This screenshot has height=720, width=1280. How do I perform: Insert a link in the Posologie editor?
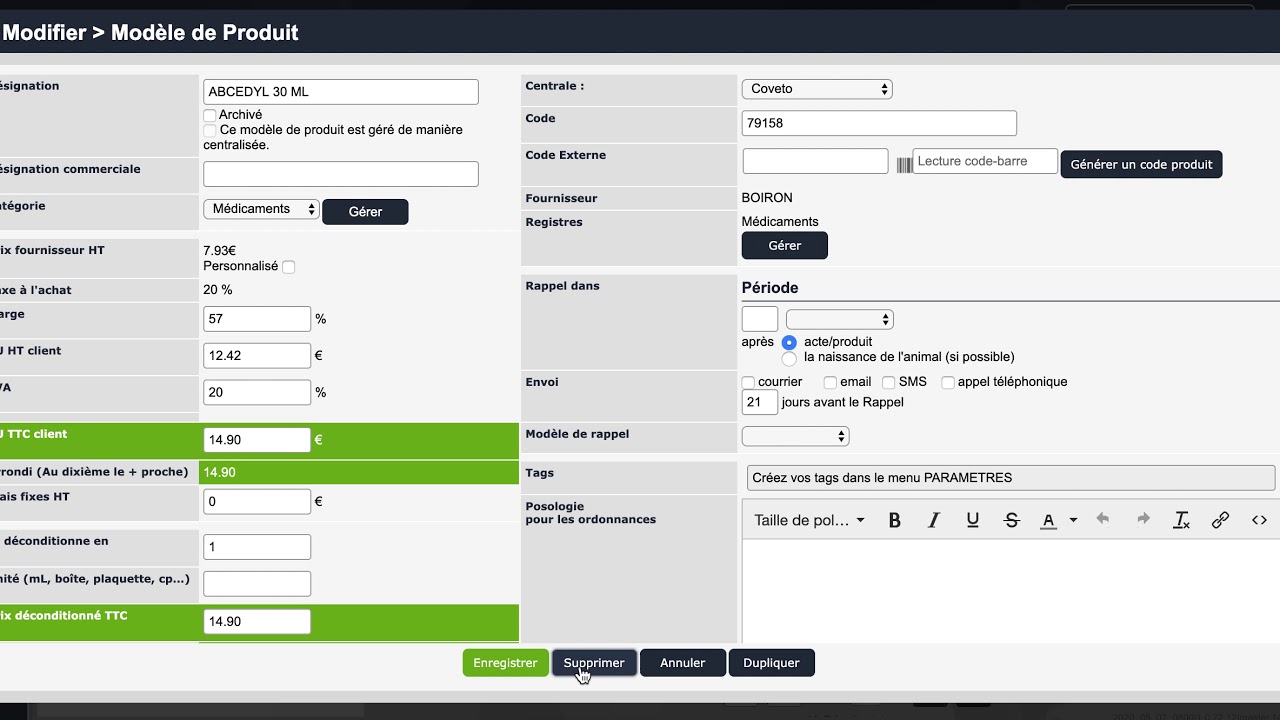(1220, 520)
